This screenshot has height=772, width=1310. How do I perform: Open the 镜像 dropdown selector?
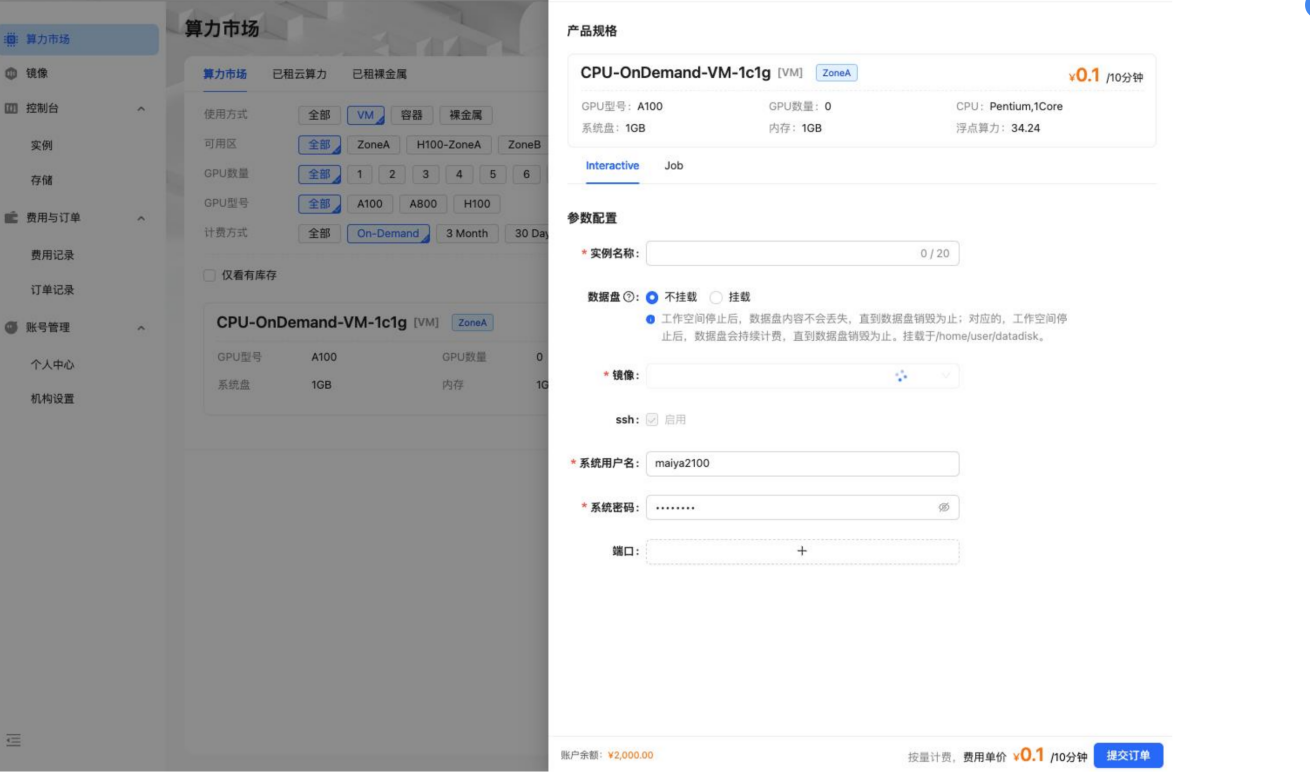coord(802,376)
